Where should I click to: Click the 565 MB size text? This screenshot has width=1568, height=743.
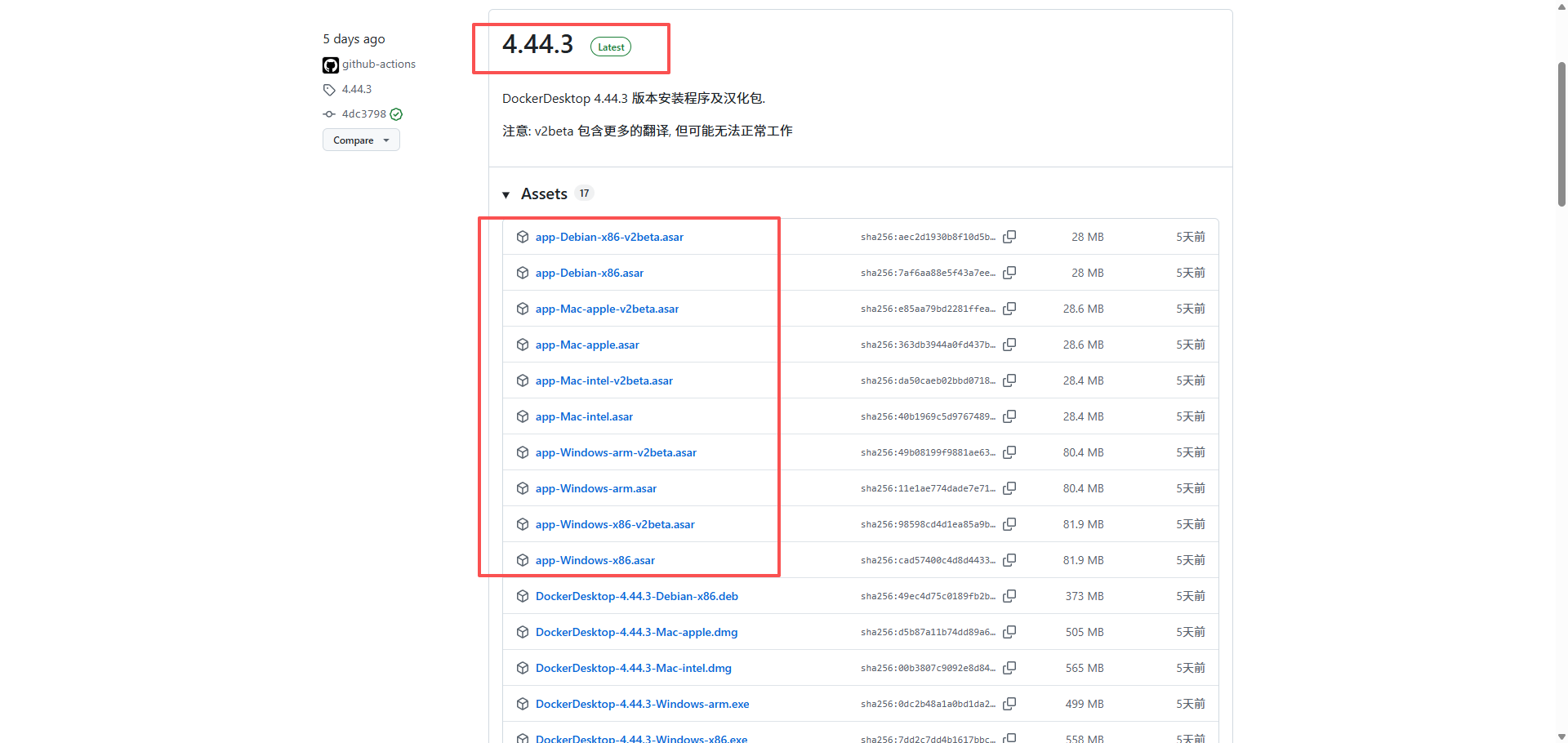pos(1085,668)
